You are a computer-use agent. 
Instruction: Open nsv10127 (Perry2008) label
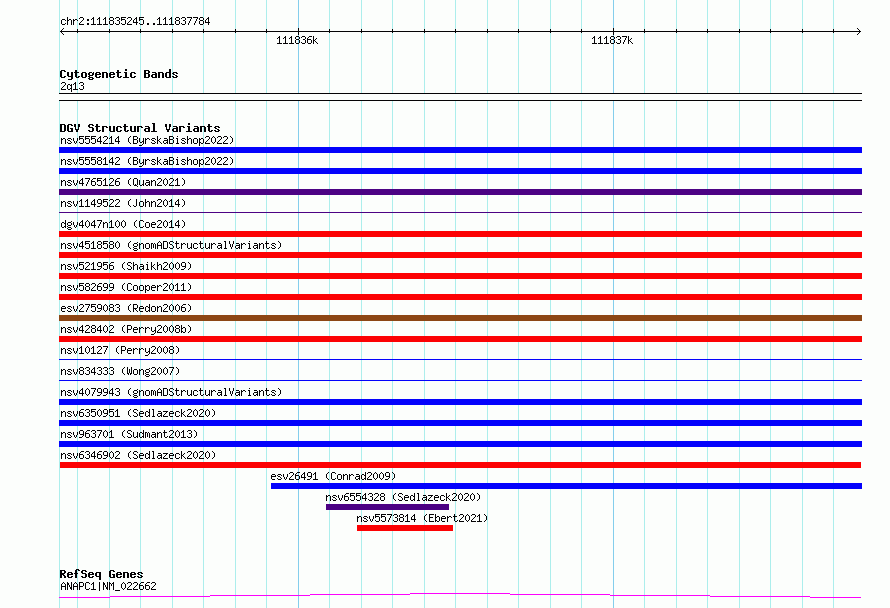(x=120, y=350)
